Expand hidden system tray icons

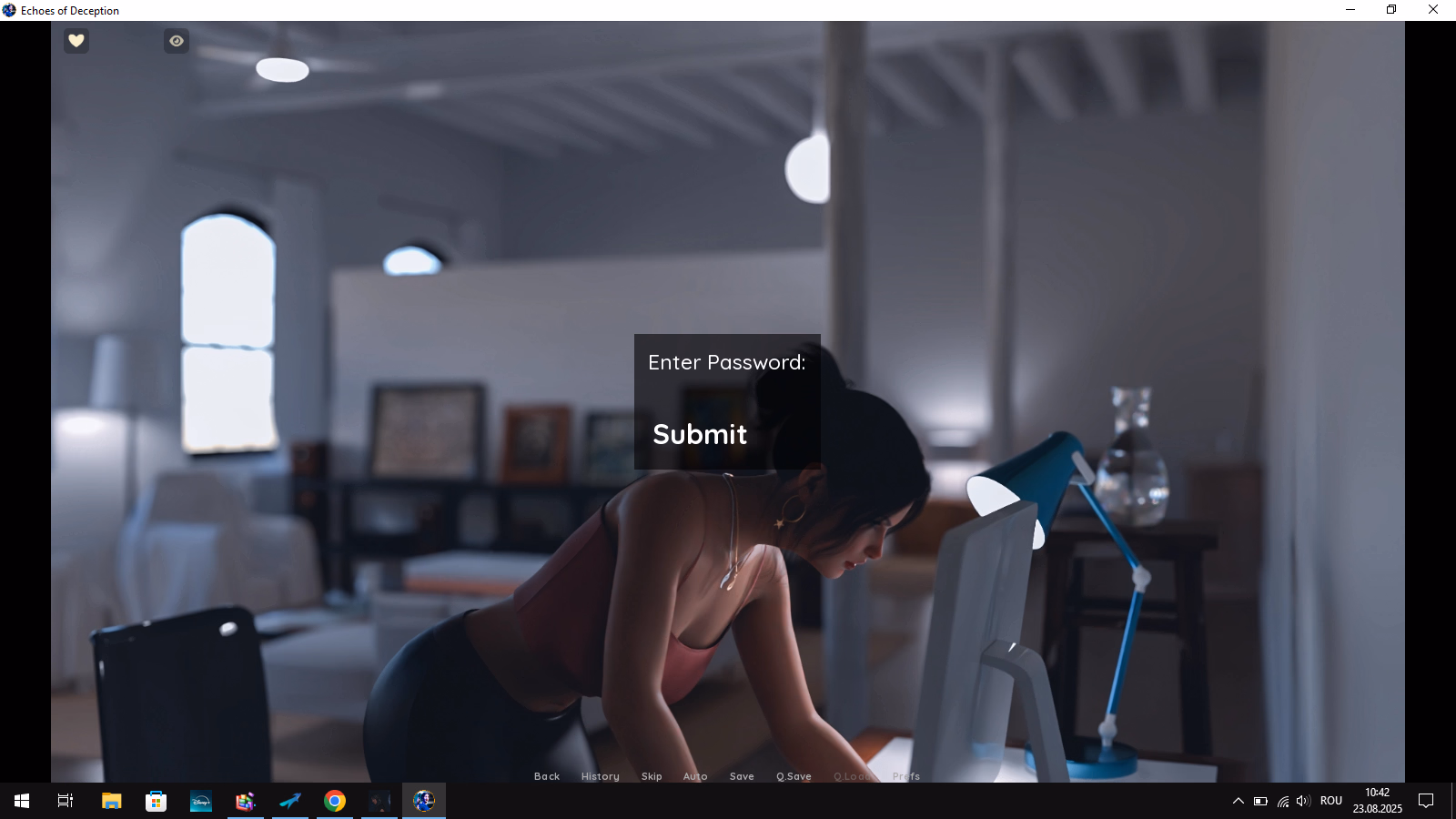pos(1239,801)
